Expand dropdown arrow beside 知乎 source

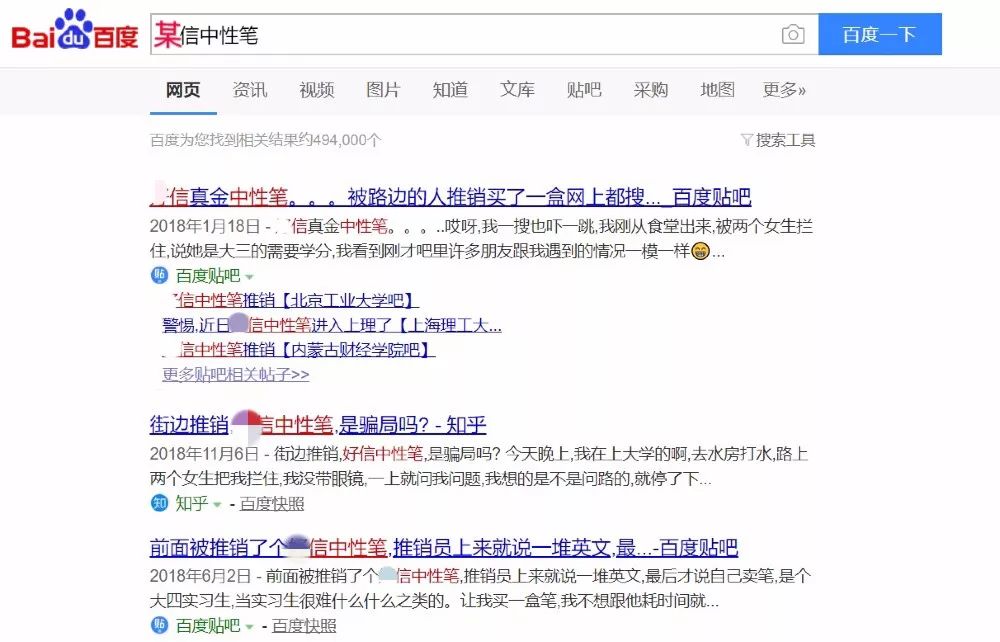pos(217,504)
